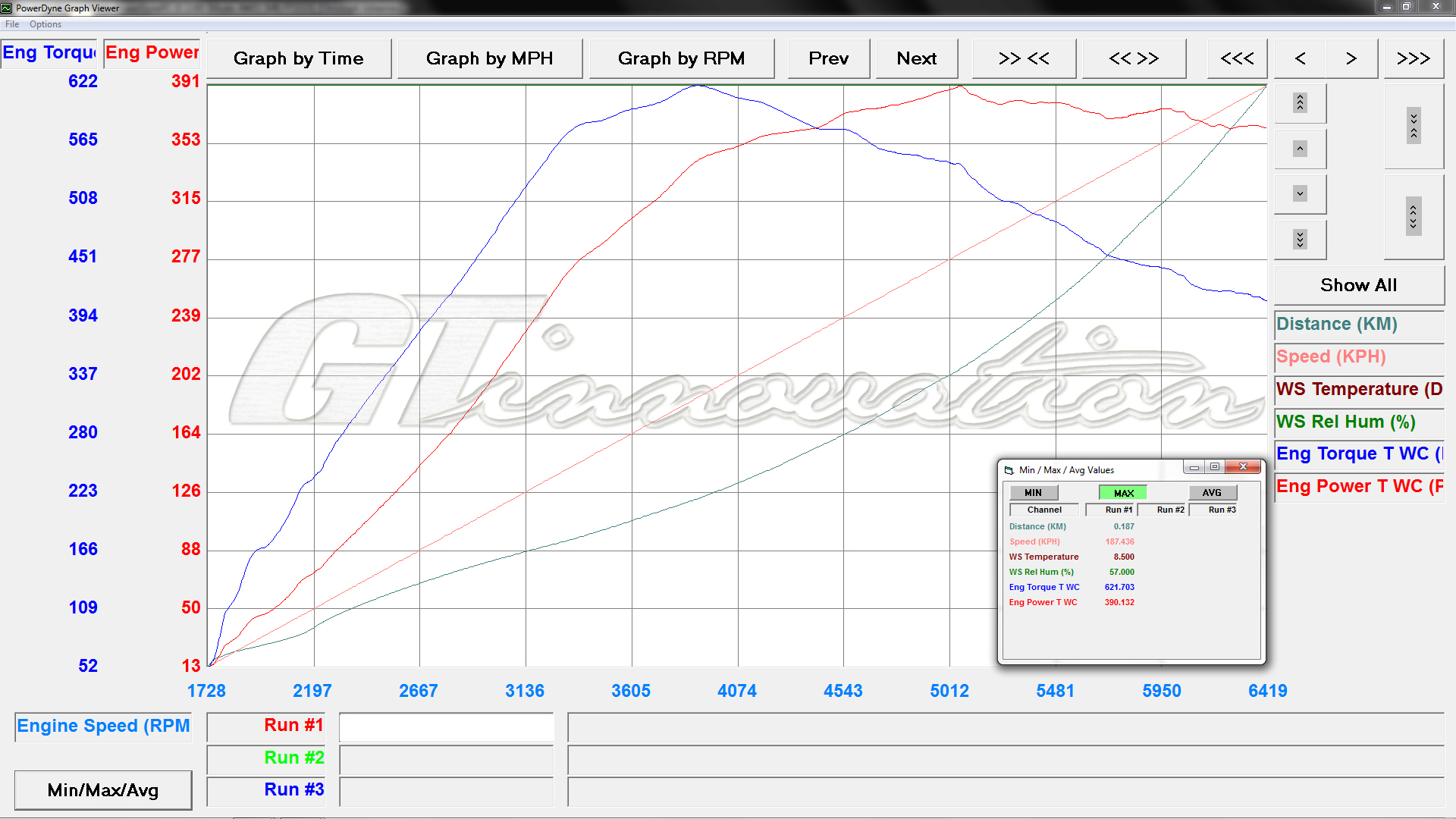
Task: Click the vertical expand arrows button
Action: point(1414,217)
